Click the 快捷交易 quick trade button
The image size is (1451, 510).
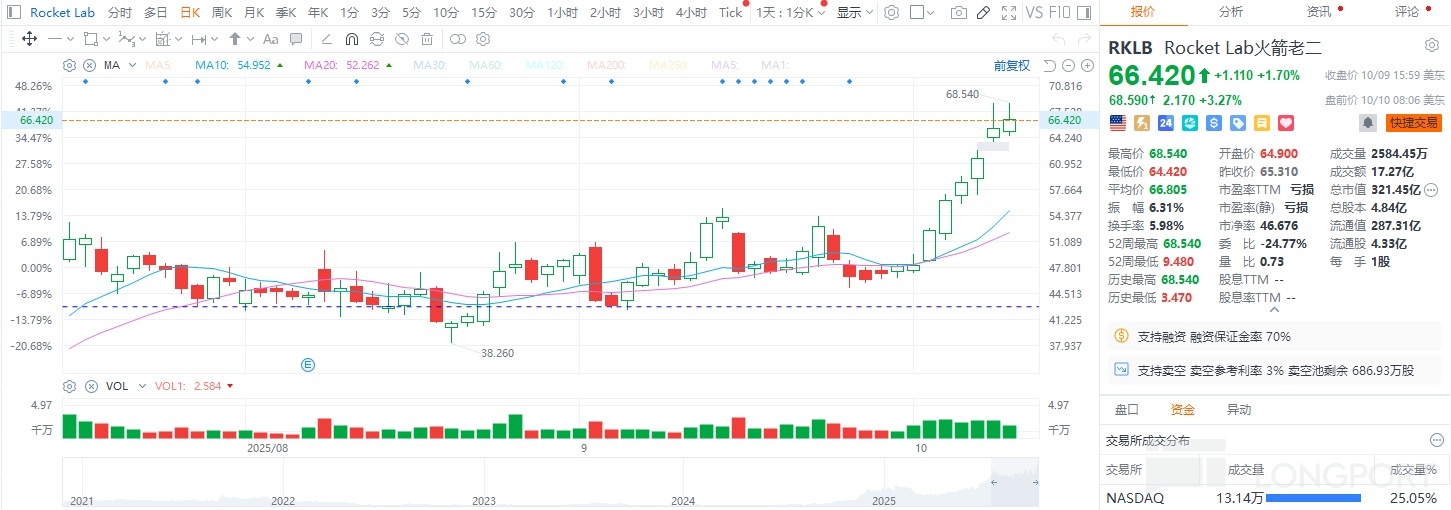(1413, 123)
